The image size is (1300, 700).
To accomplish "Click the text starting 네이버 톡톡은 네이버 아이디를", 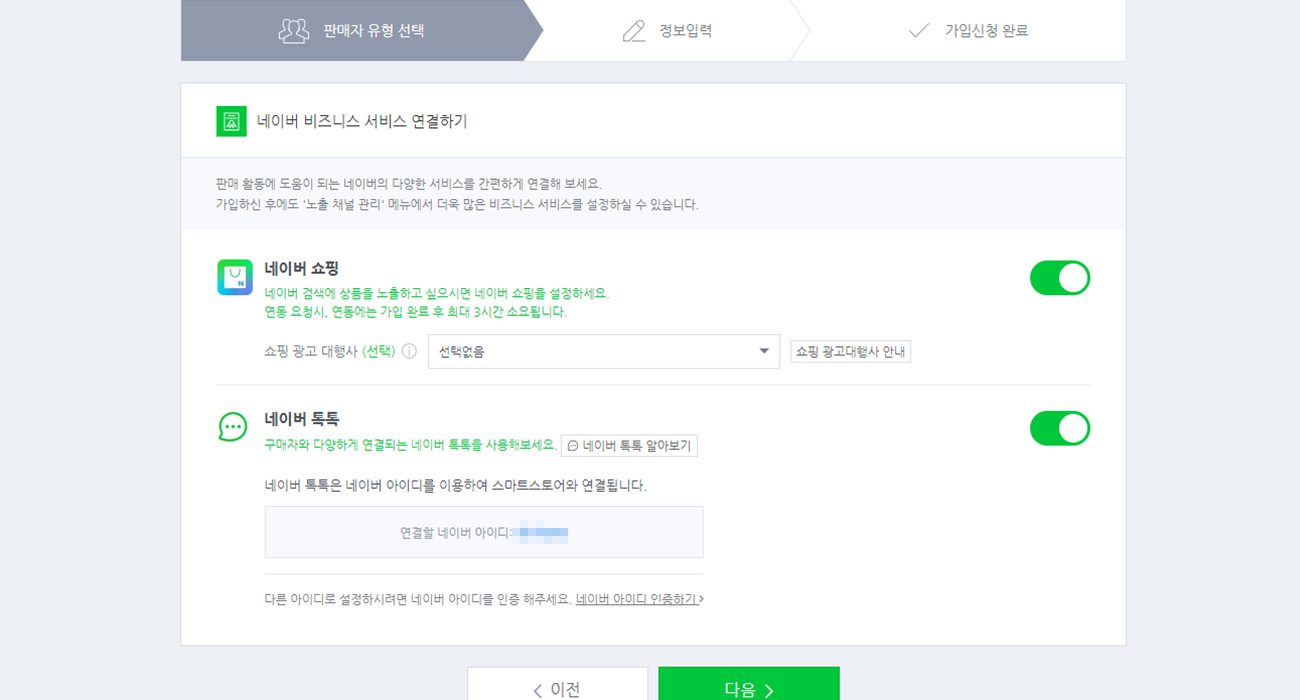I will 456,485.
